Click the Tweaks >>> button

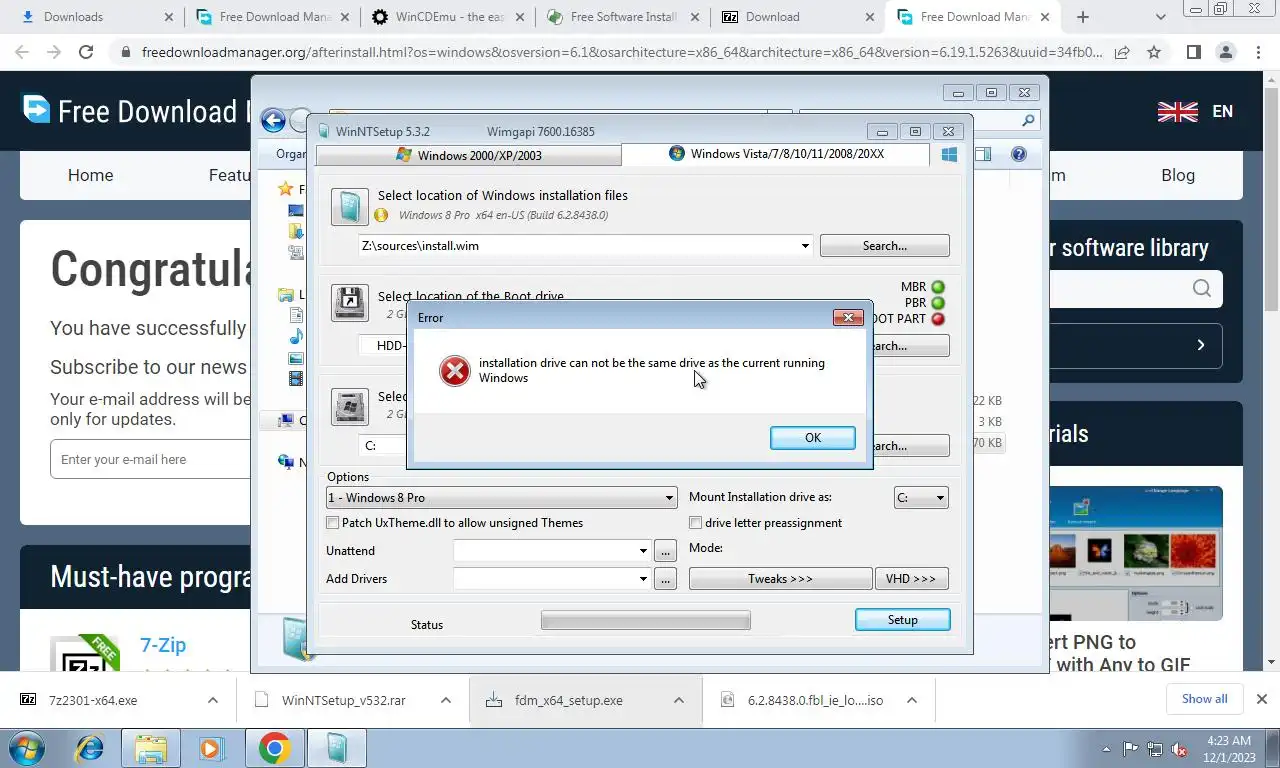coord(780,579)
